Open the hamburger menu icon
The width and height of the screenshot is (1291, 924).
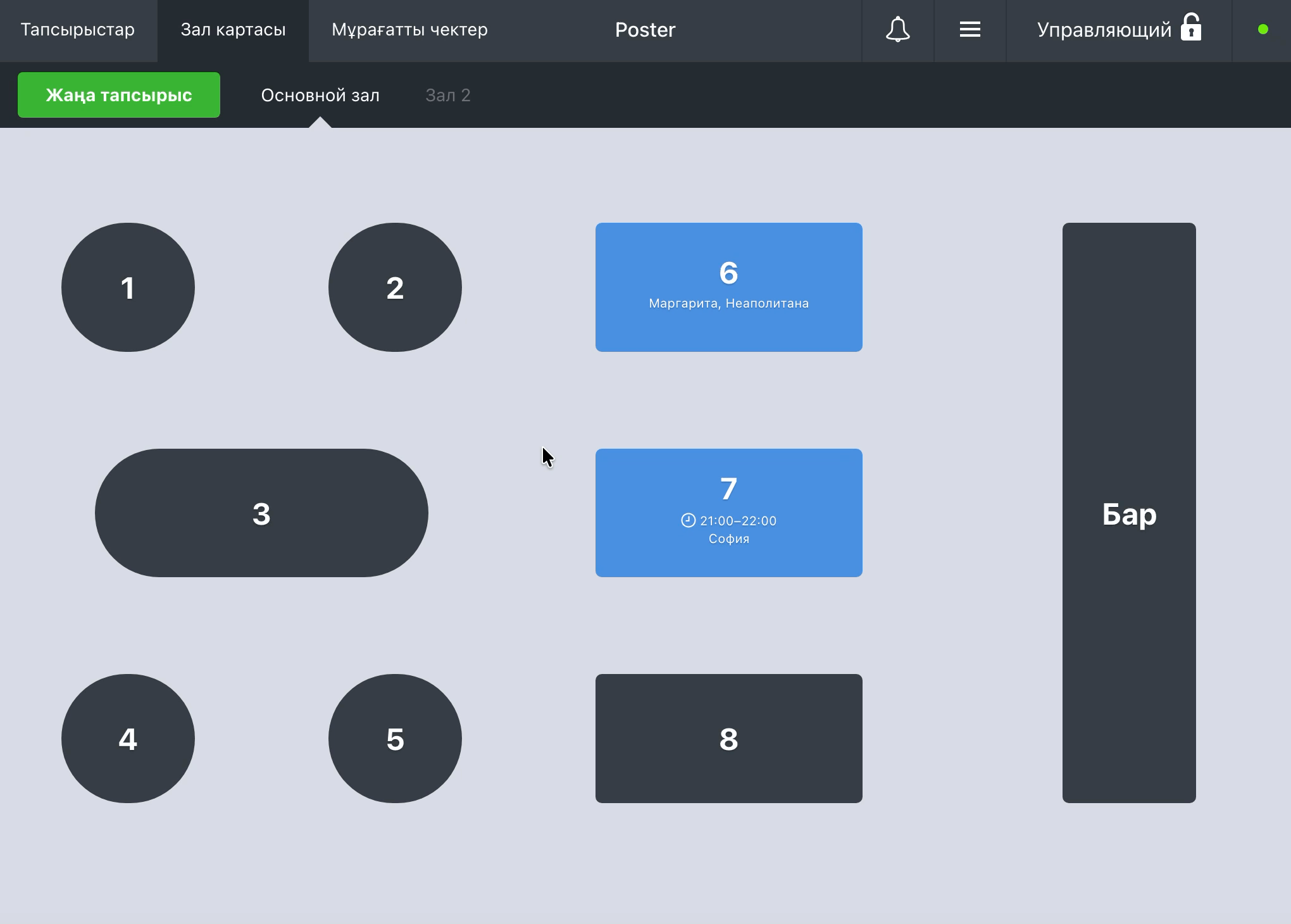[x=970, y=30]
